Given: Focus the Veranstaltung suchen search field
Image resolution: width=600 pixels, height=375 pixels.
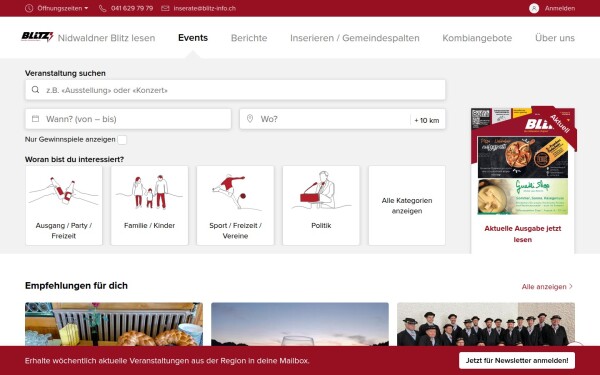Looking at the screenshot, I should point(235,90).
